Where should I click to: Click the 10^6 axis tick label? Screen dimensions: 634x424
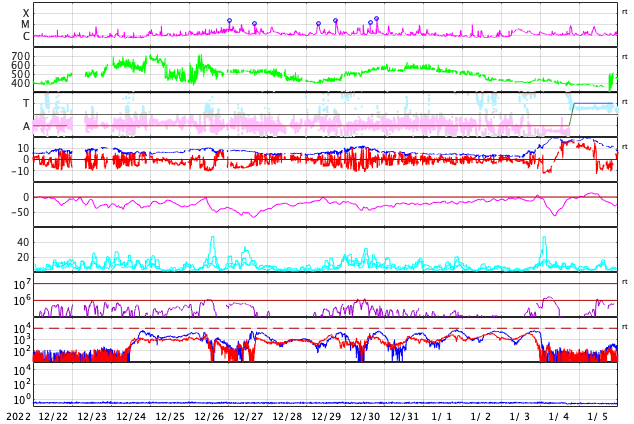(x=22, y=301)
